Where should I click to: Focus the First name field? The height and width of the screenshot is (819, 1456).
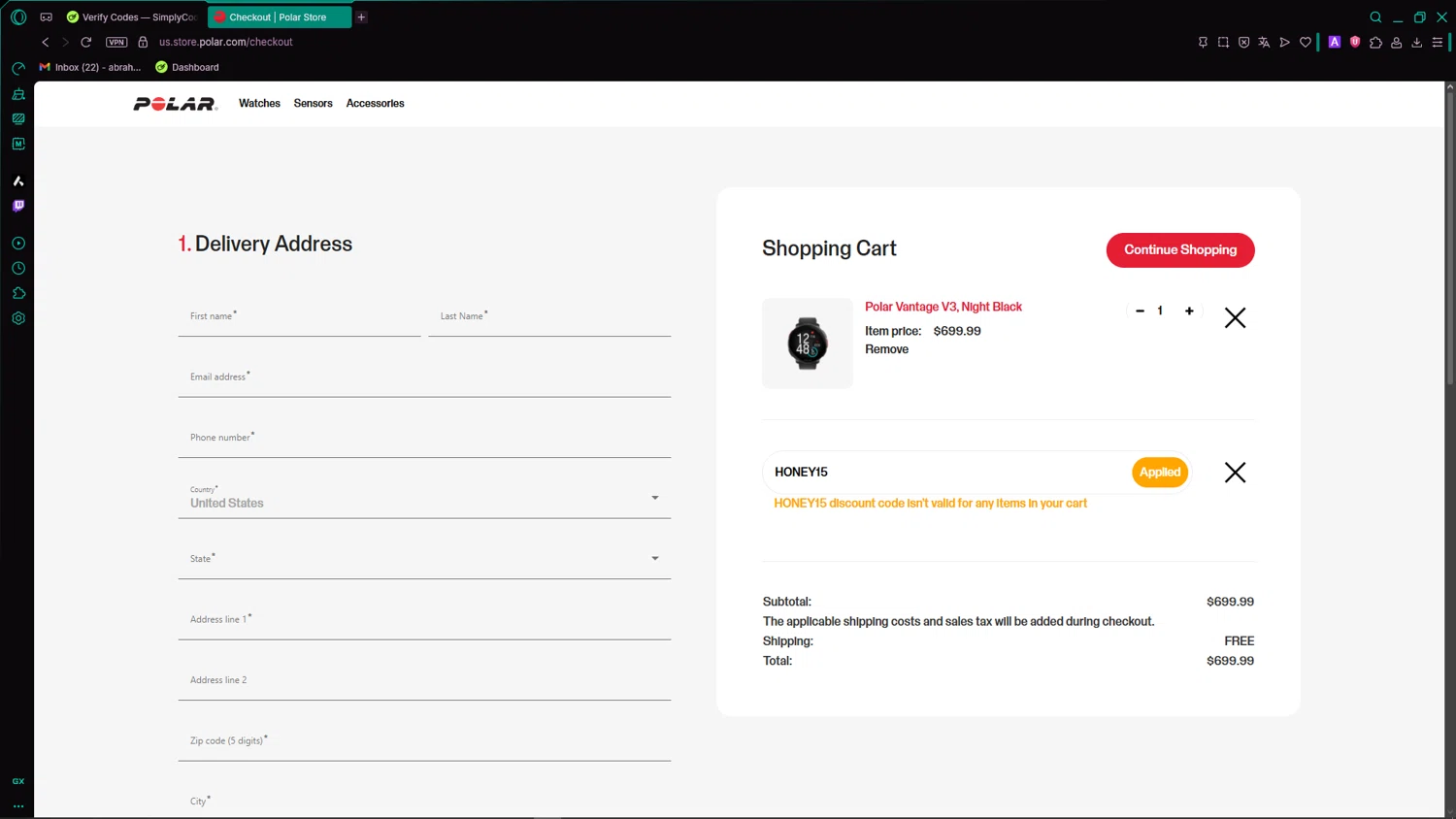299,317
